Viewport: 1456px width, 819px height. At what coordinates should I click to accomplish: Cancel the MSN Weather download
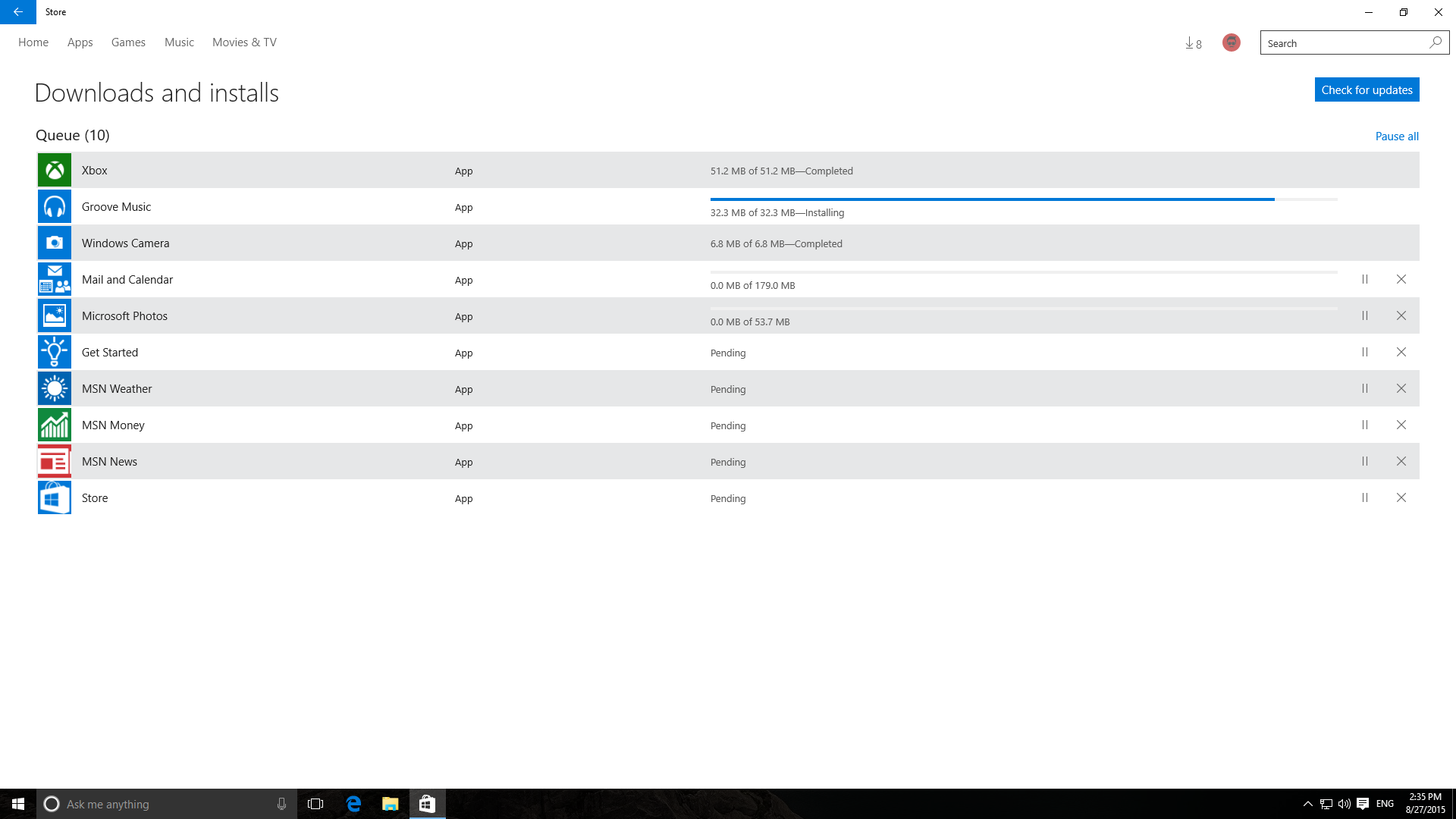(1401, 388)
